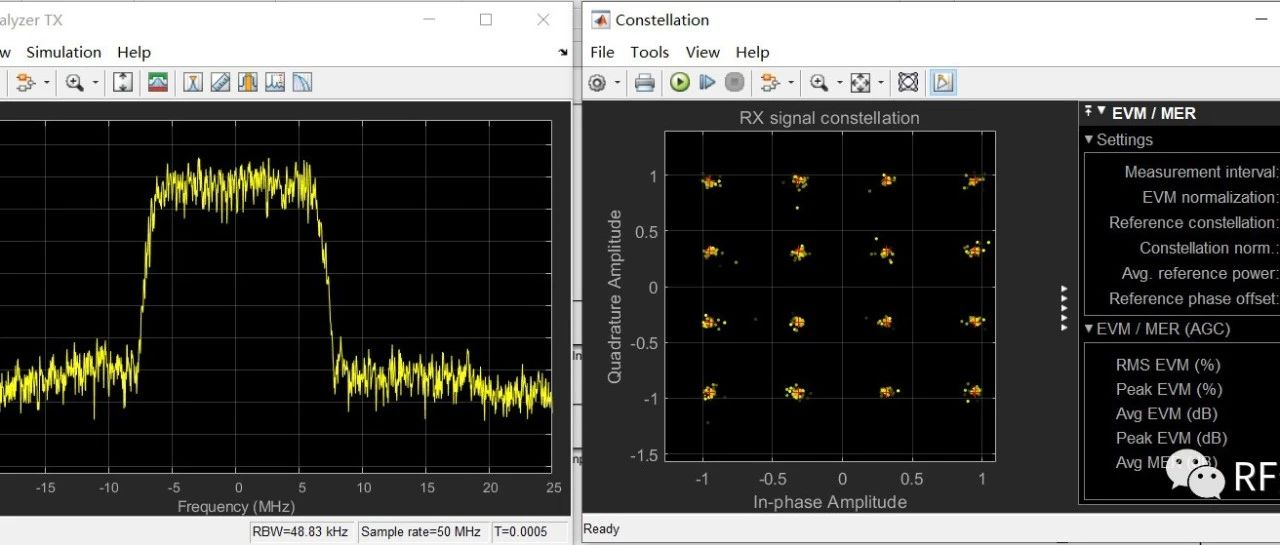The height and width of the screenshot is (545, 1280).
Task: Open the Spectrum Settings icon
Action: (157, 82)
